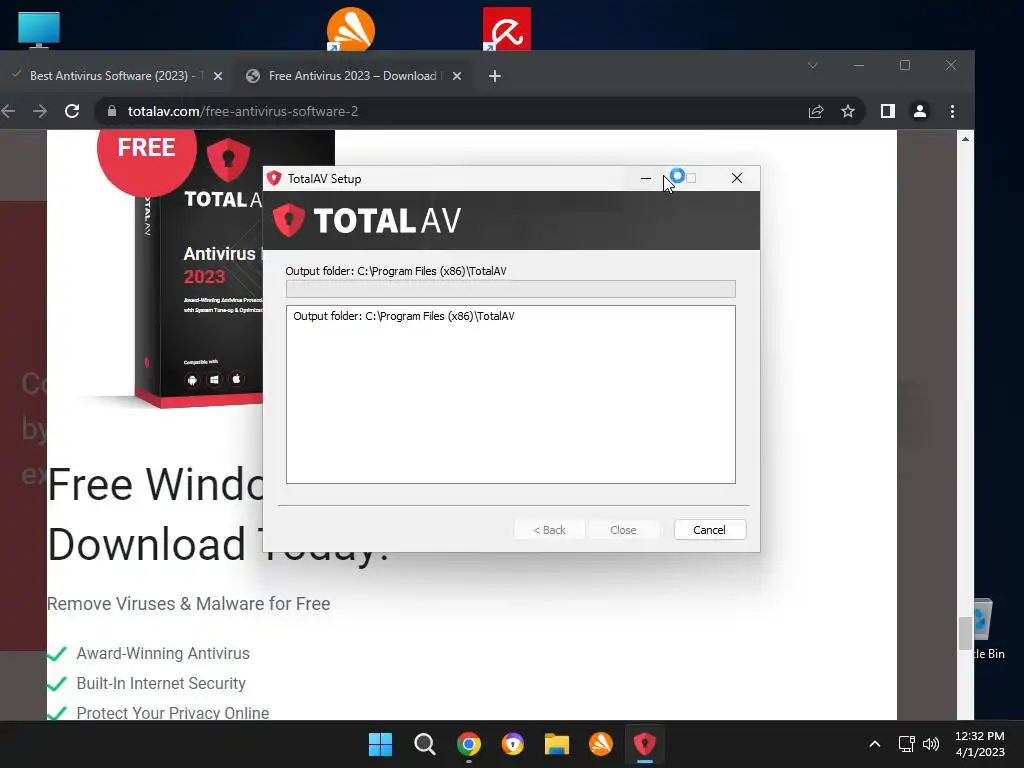The width and height of the screenshot is (1024, 768).
Task: Click the TotalAV shield icon in setup title bar
Action: [x=274, y=178]
